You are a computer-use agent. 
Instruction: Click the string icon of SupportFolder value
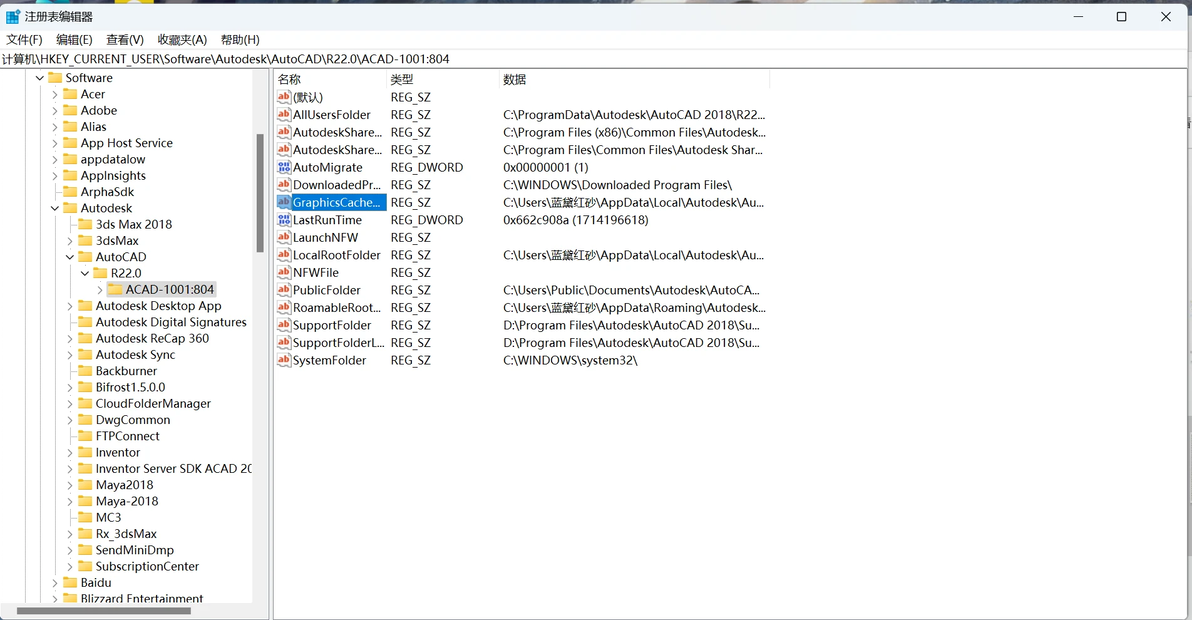pyautogui.click(x=284, y=324)
